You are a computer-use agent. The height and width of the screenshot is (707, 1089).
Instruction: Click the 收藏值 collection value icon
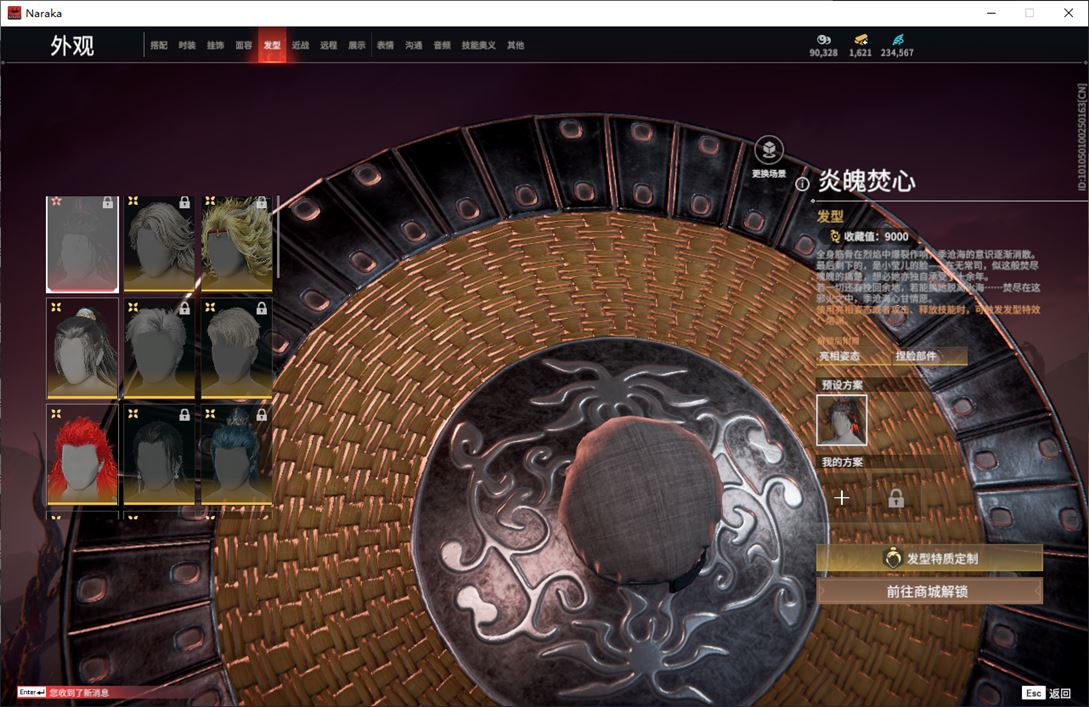[x=835, y=237]
